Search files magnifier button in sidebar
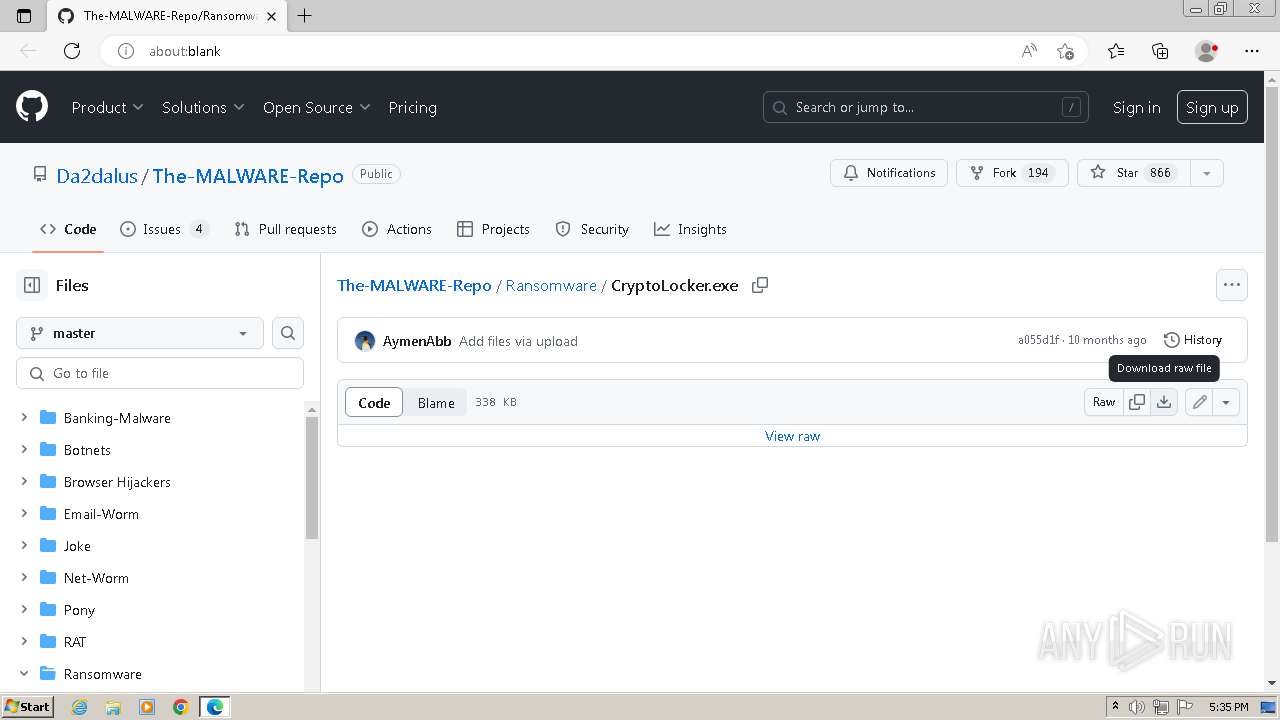This screenshot has width=1280, height=720. pyautogui.click(x=288, y=333)
